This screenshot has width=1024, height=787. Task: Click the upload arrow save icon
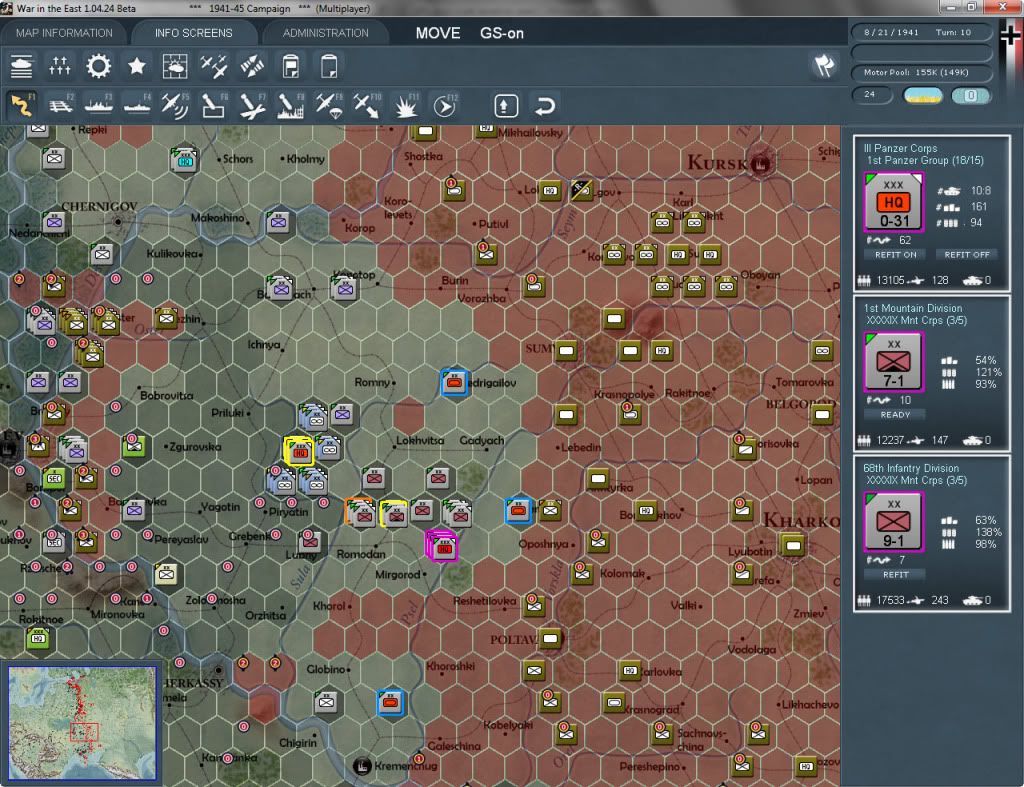506,106
